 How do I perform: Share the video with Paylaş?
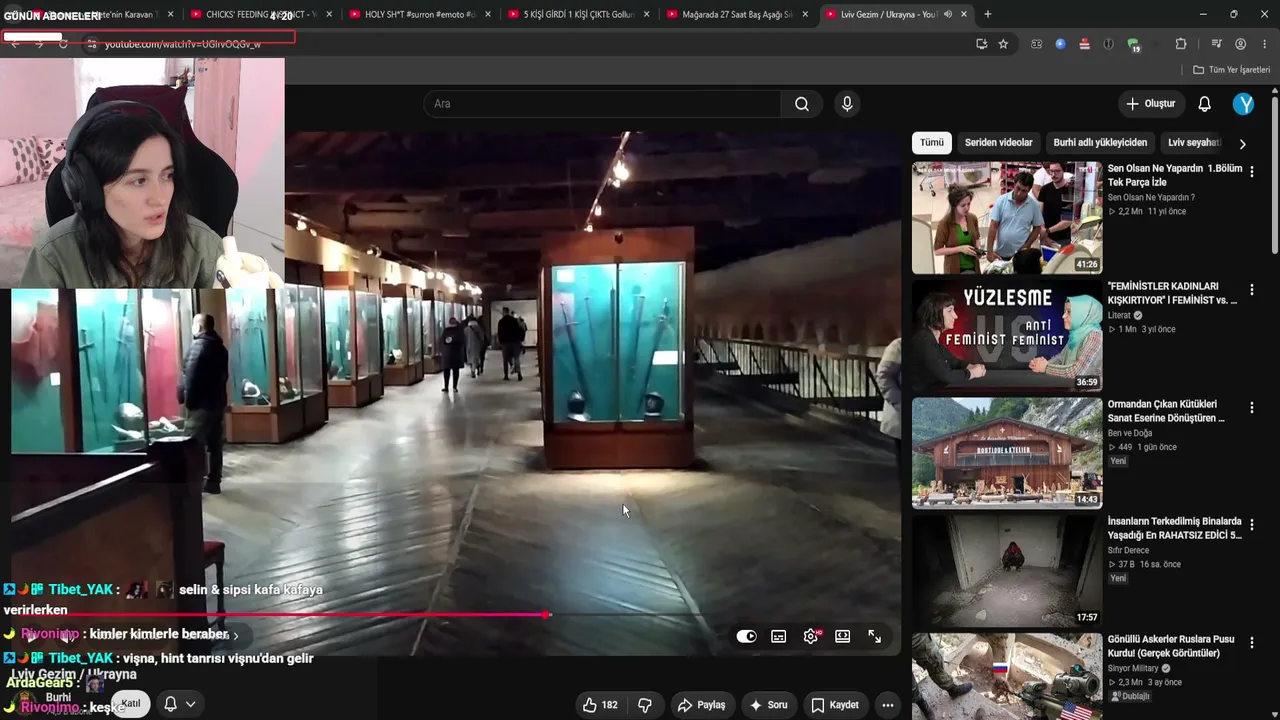point(701,705)
